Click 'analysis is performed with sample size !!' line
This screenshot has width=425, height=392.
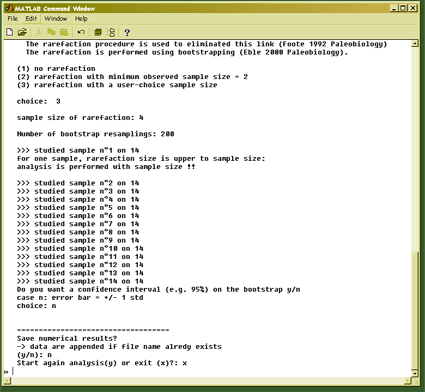(x=106, y=167)
